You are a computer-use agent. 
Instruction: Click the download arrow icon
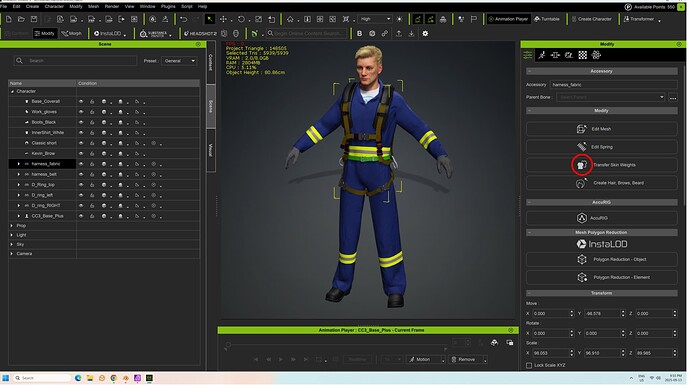411,33
